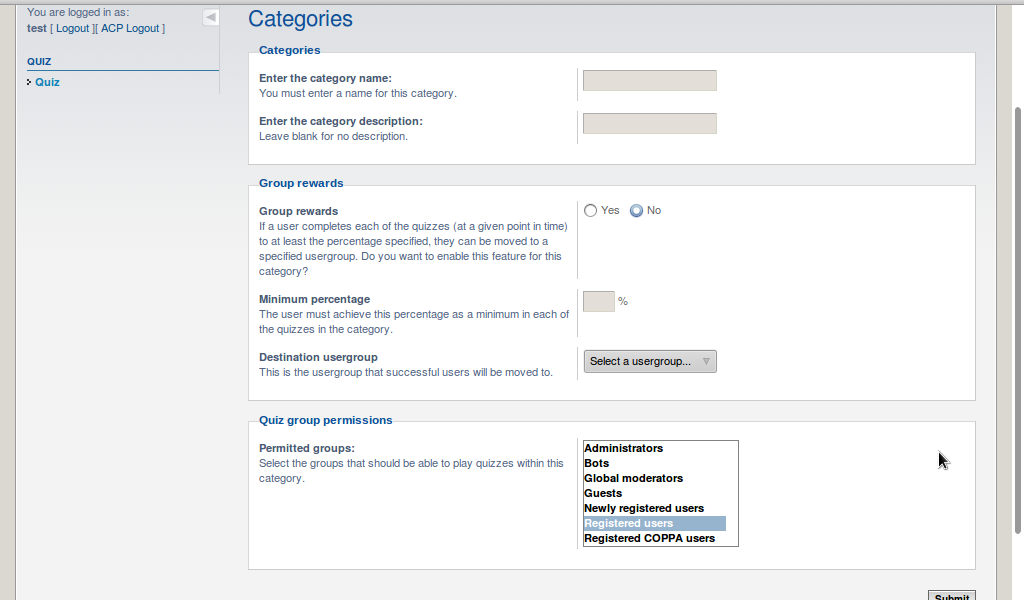
Task: Open the Select a usergroup dropdown
Action: (650, 361)
